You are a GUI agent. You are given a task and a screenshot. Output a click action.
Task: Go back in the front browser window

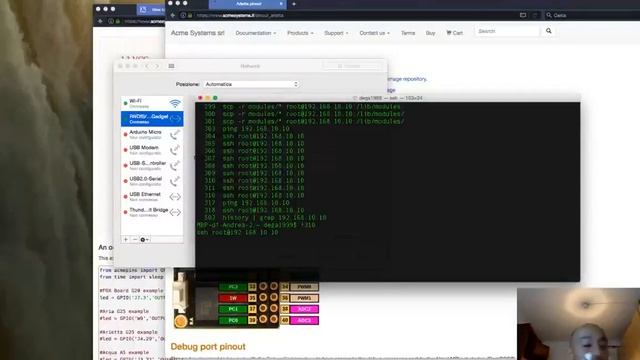pyautogui.click(x=173, y=16)
